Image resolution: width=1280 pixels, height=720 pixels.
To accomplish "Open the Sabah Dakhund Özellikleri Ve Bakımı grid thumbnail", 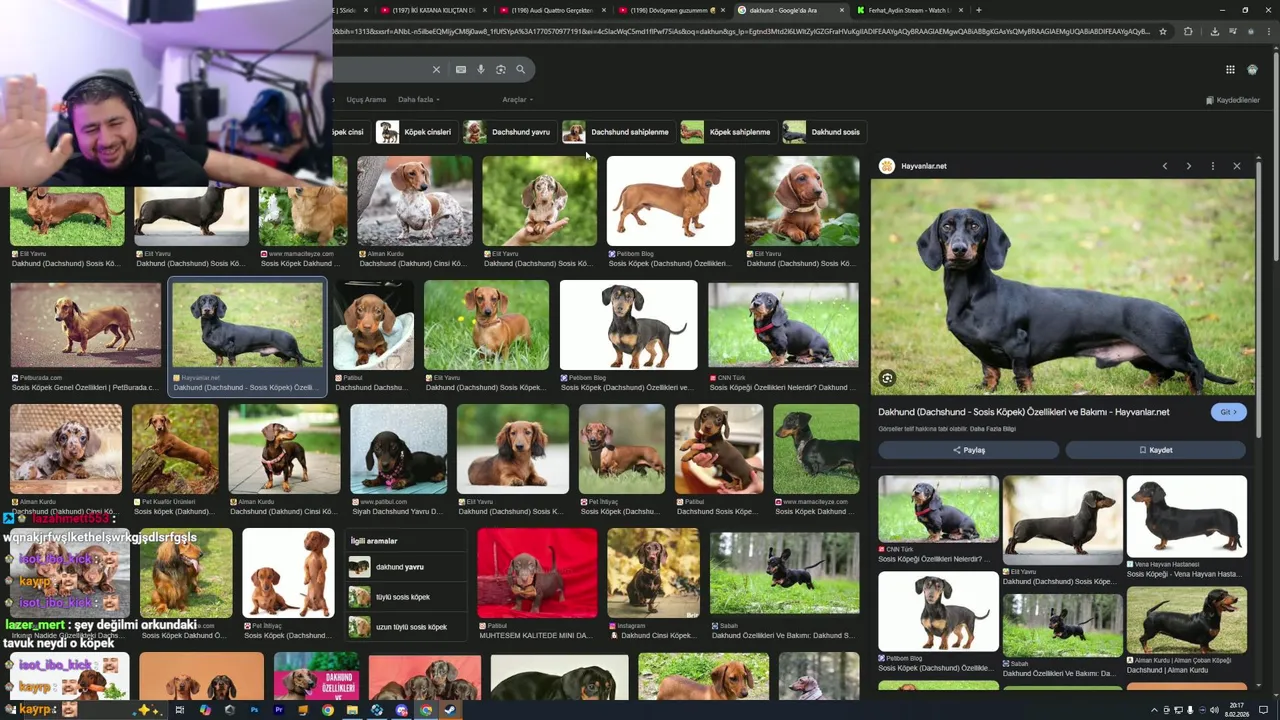I will 784,573.
